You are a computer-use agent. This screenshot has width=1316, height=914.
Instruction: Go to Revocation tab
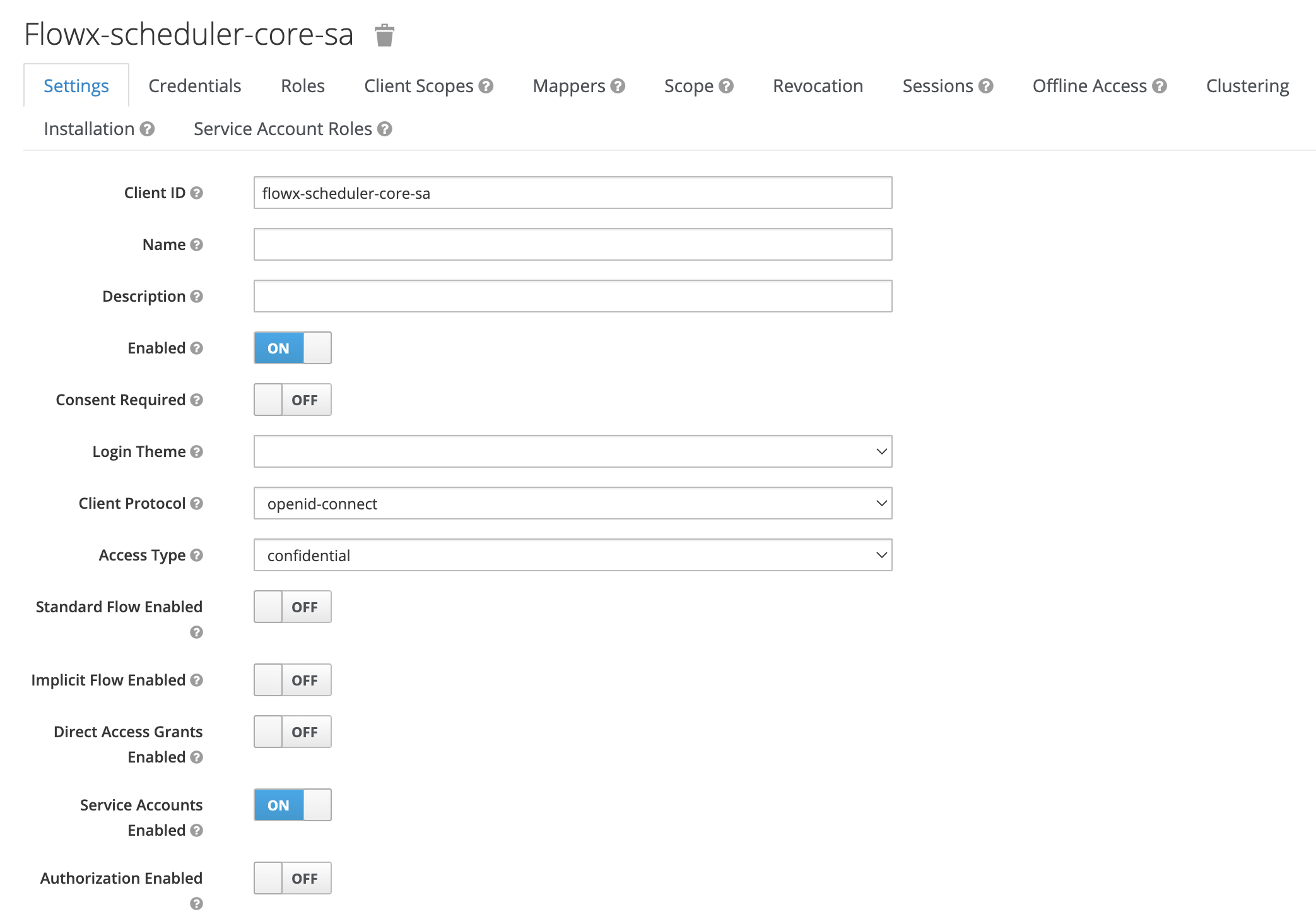[x=818, y=86]
